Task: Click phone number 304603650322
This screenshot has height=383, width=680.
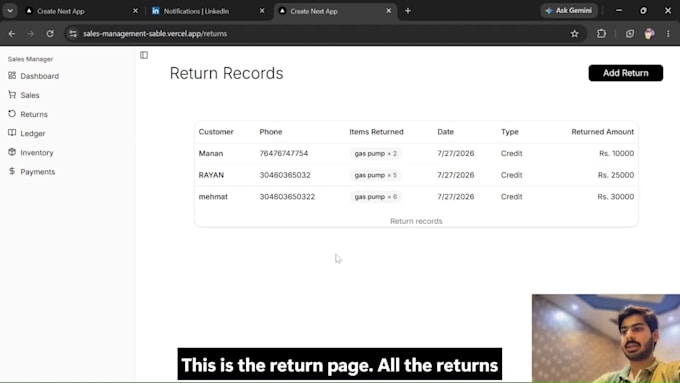Action: [x=287, y=197]
